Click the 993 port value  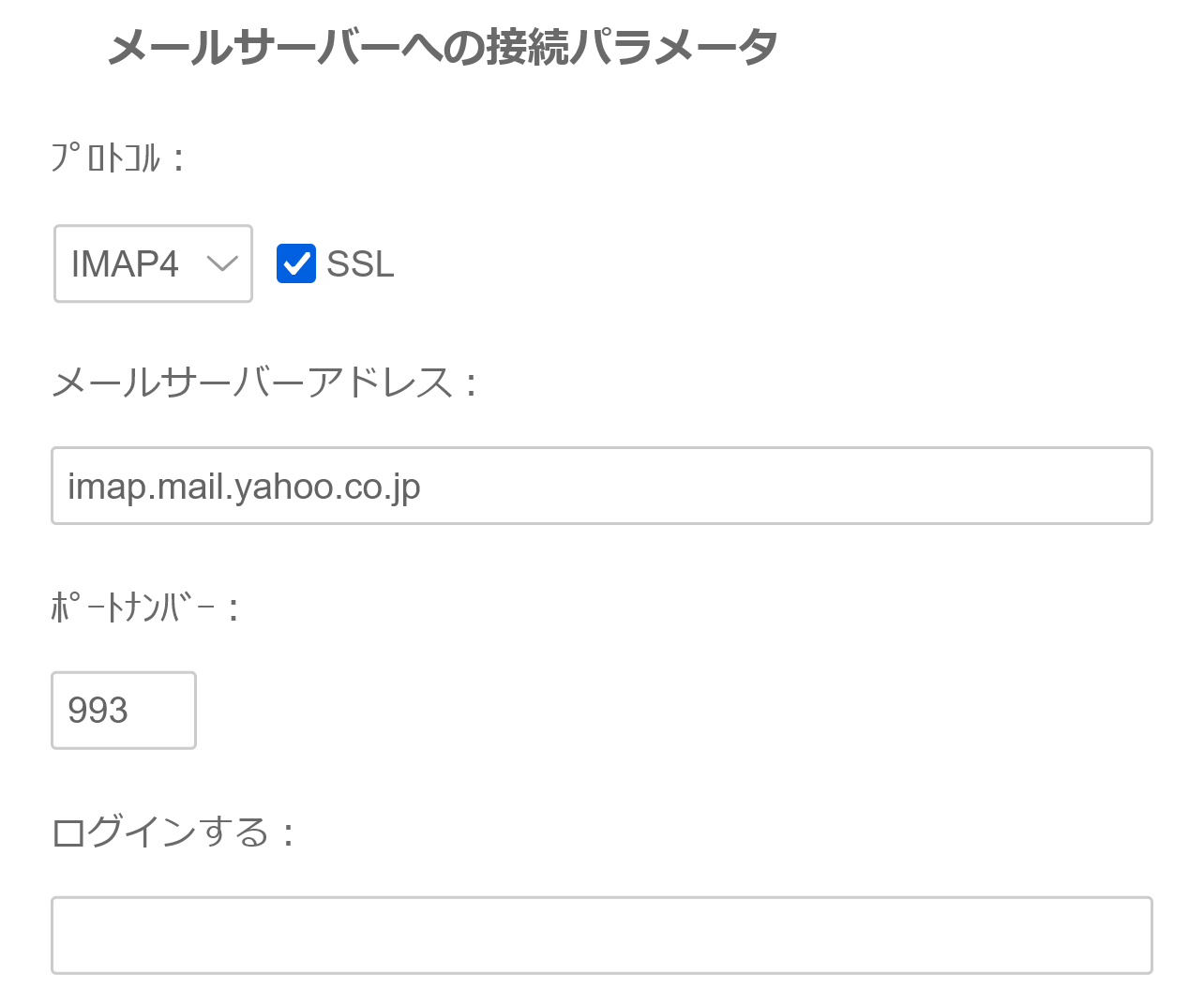tap(98, 710)
